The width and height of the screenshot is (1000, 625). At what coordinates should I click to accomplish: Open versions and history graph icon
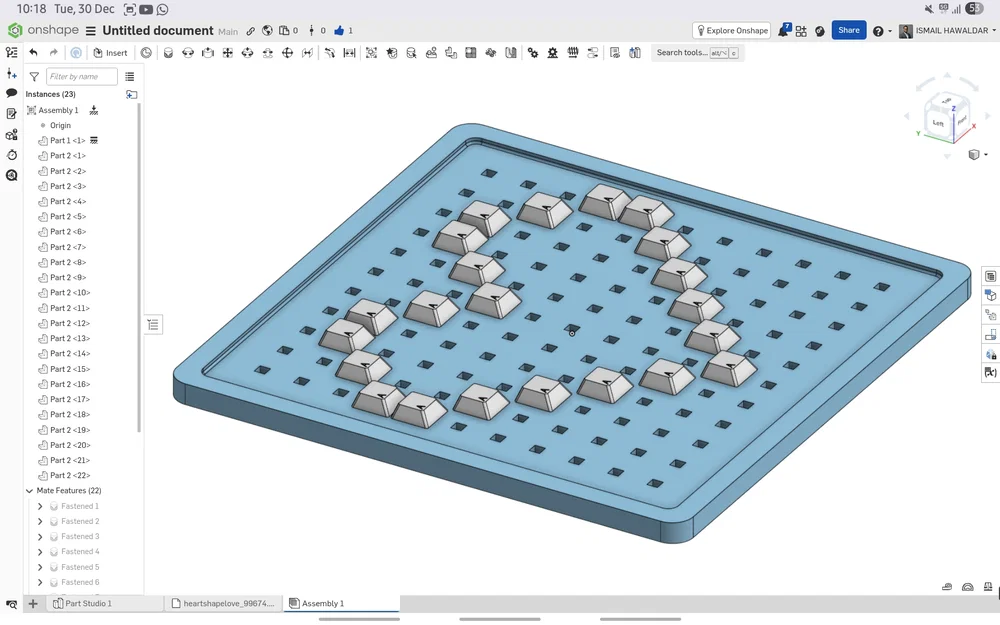pos(311,31)
